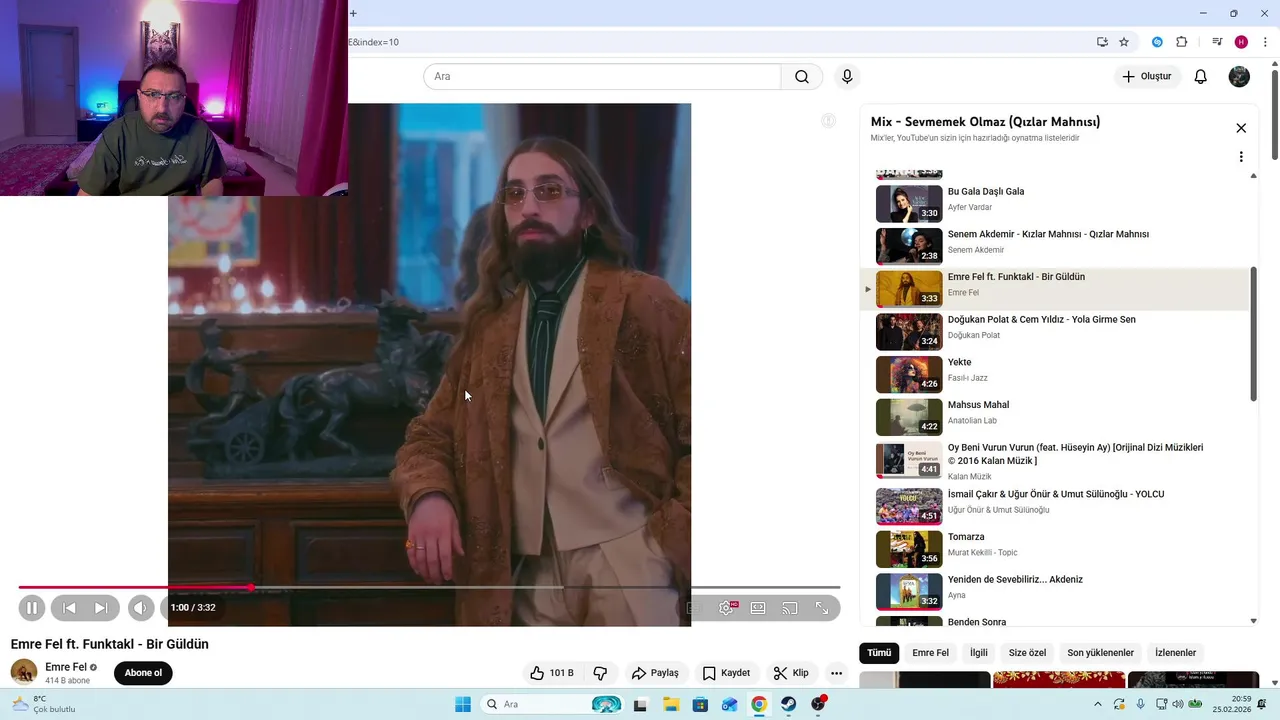Open the Chrome three-dot menu

pos(1265,42)
